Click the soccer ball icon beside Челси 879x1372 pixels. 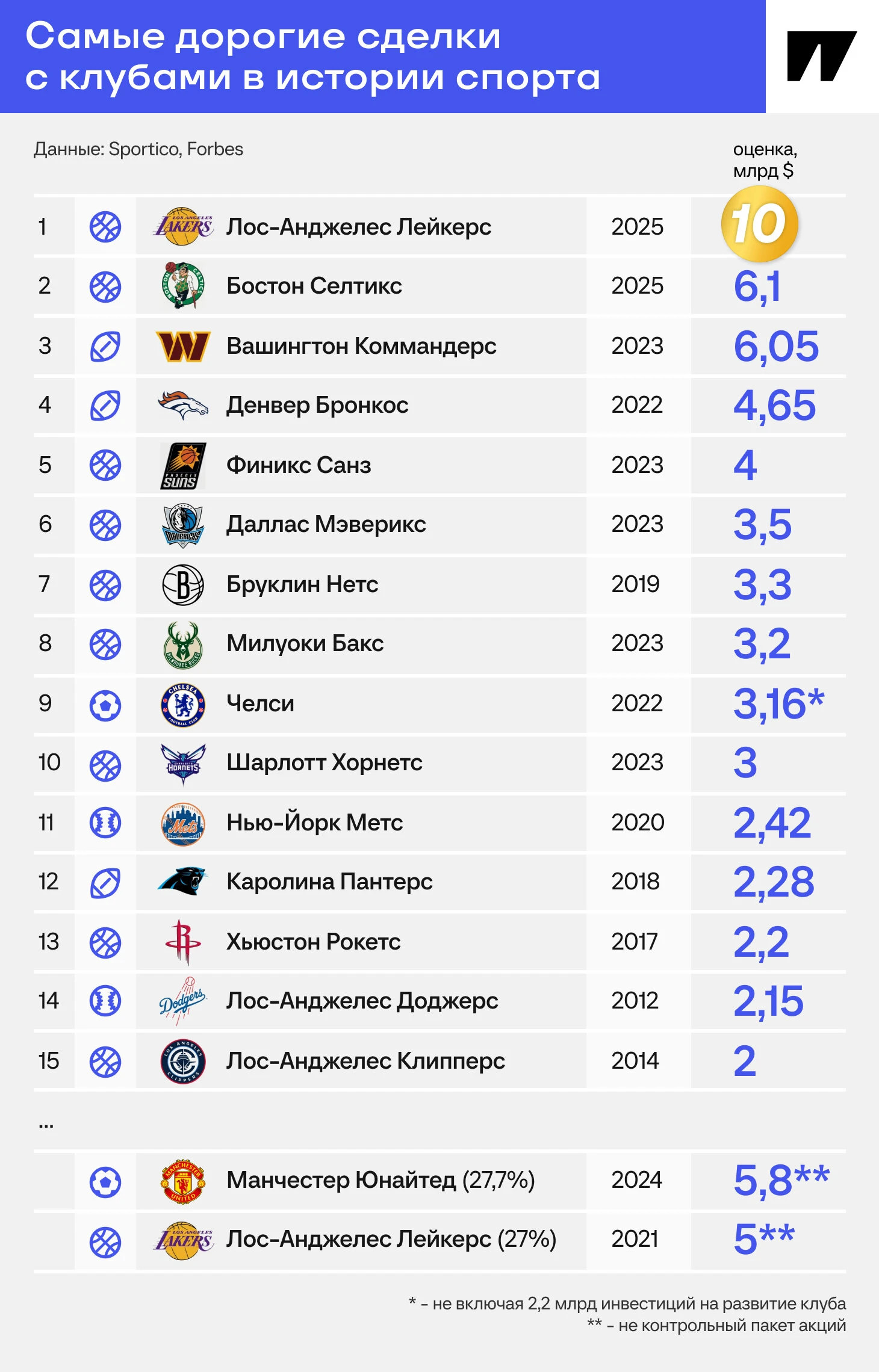tap(105, 705)
